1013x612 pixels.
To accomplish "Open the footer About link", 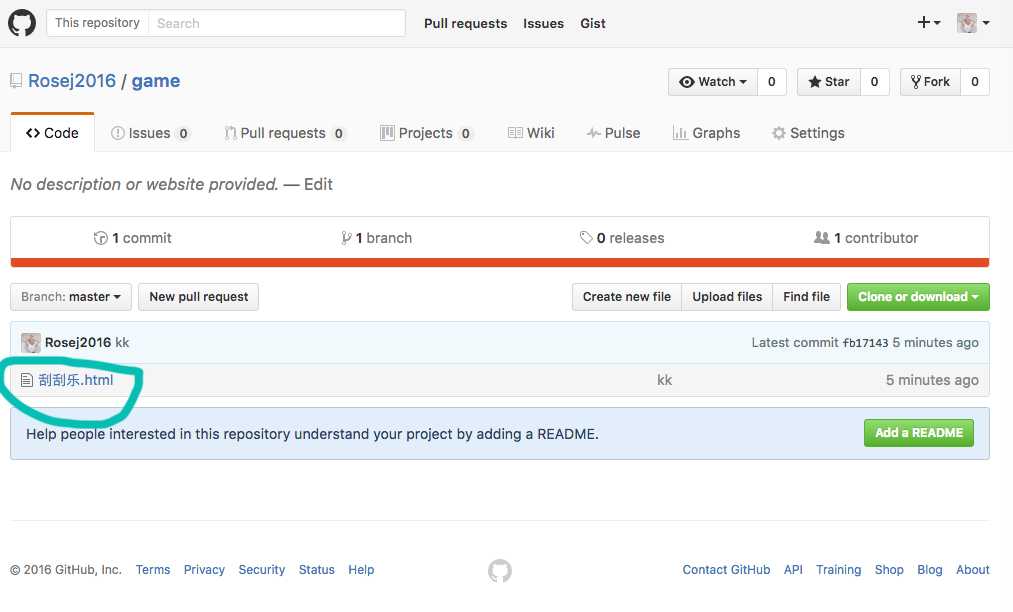I will pos(972,569).
